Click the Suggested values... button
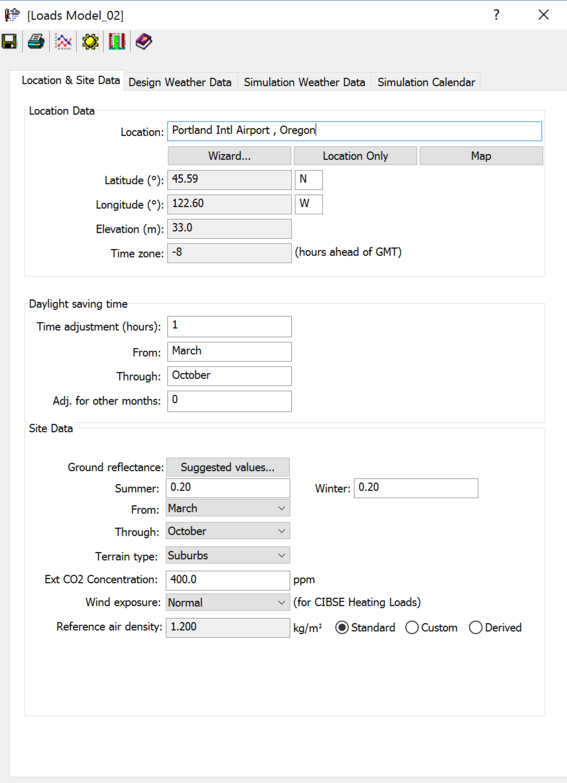The image size is (567, 783). 228,467
